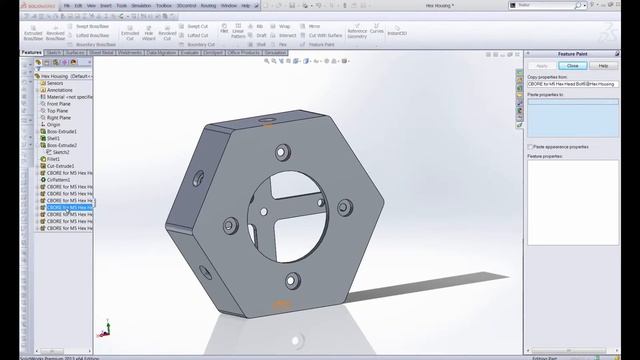
Task: Open the FeatureManager design tree tab
Action: [x=38, y=62]
